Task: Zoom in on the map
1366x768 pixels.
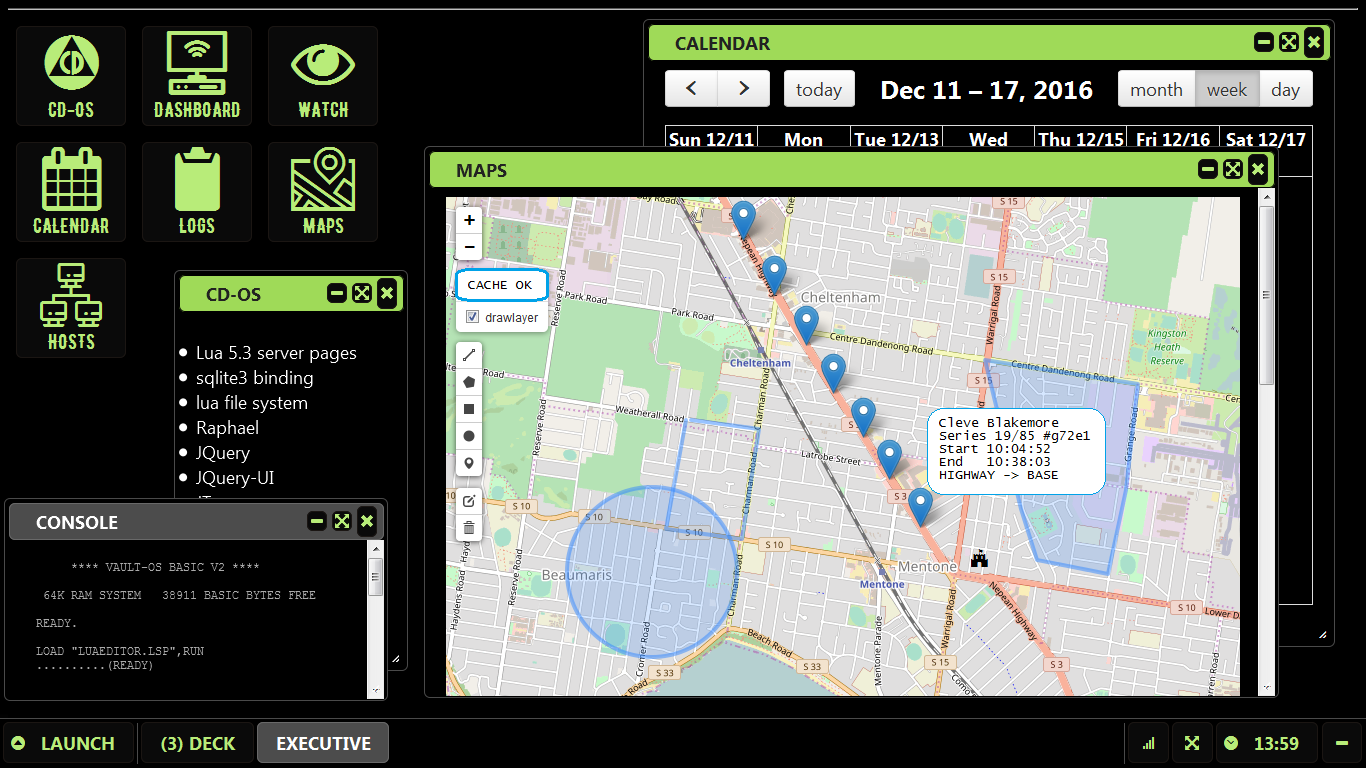Action: click(x=469, y=220)
